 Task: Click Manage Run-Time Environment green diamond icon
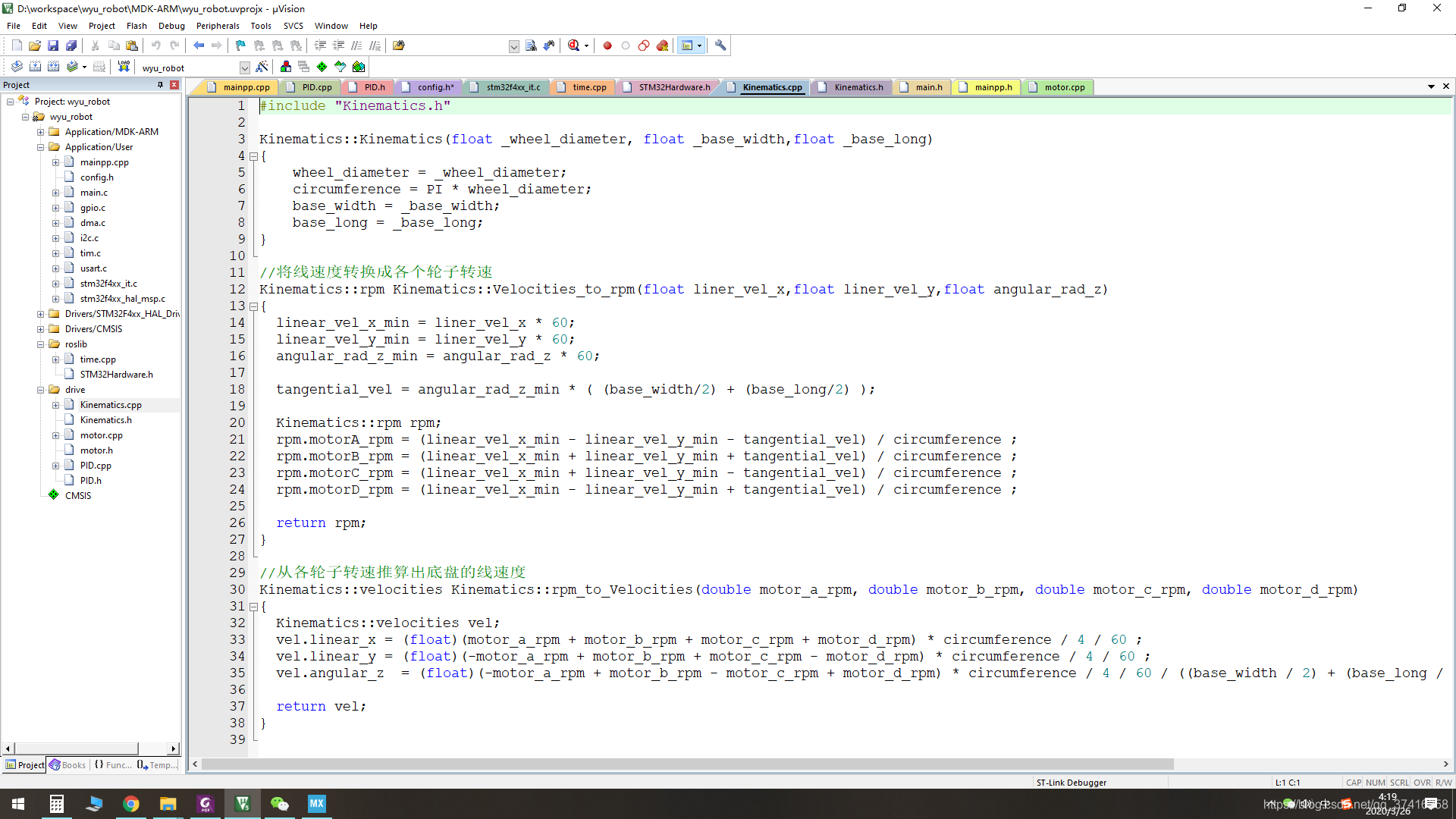point(322,67)
